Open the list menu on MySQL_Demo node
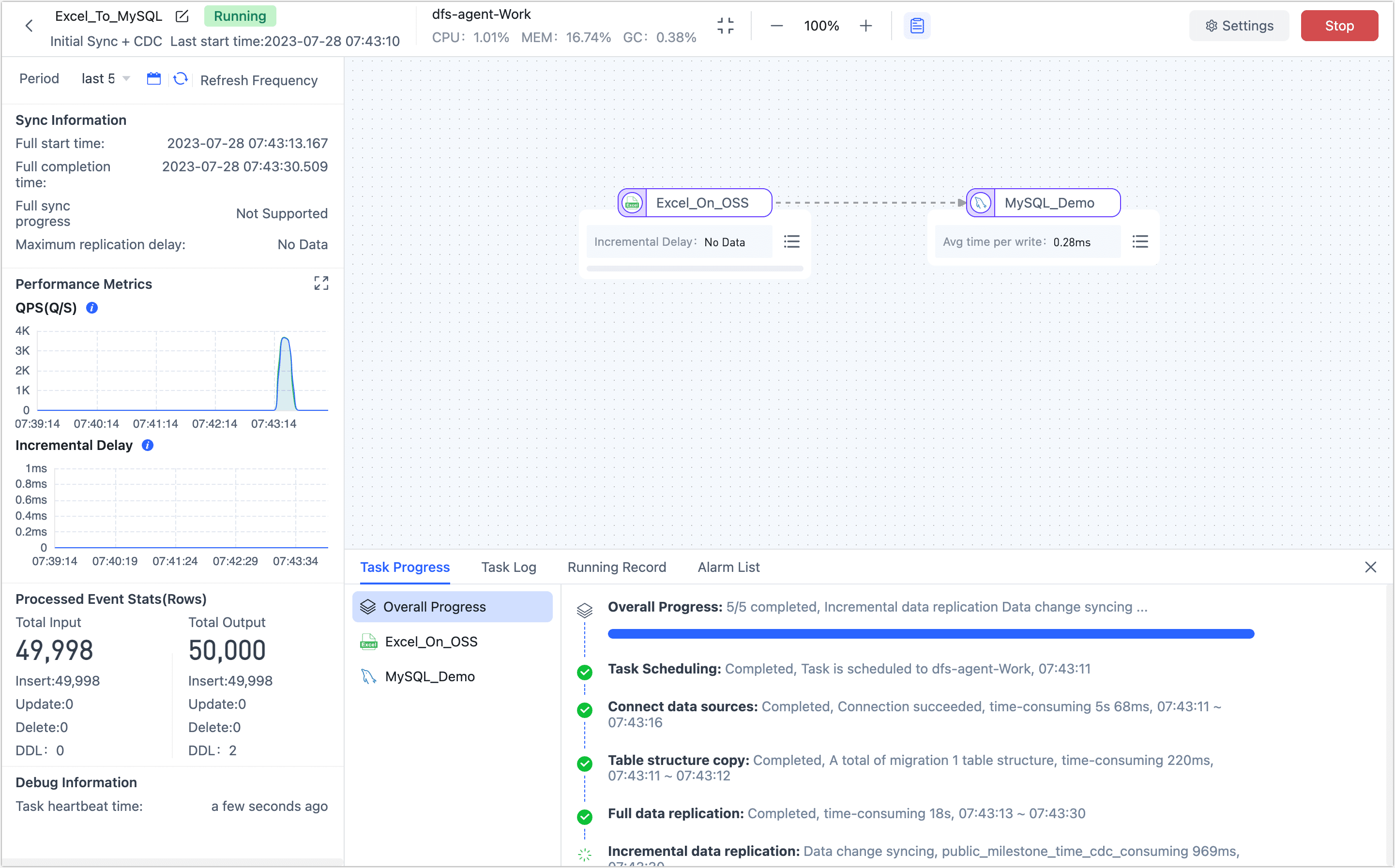 point(1140,242)
